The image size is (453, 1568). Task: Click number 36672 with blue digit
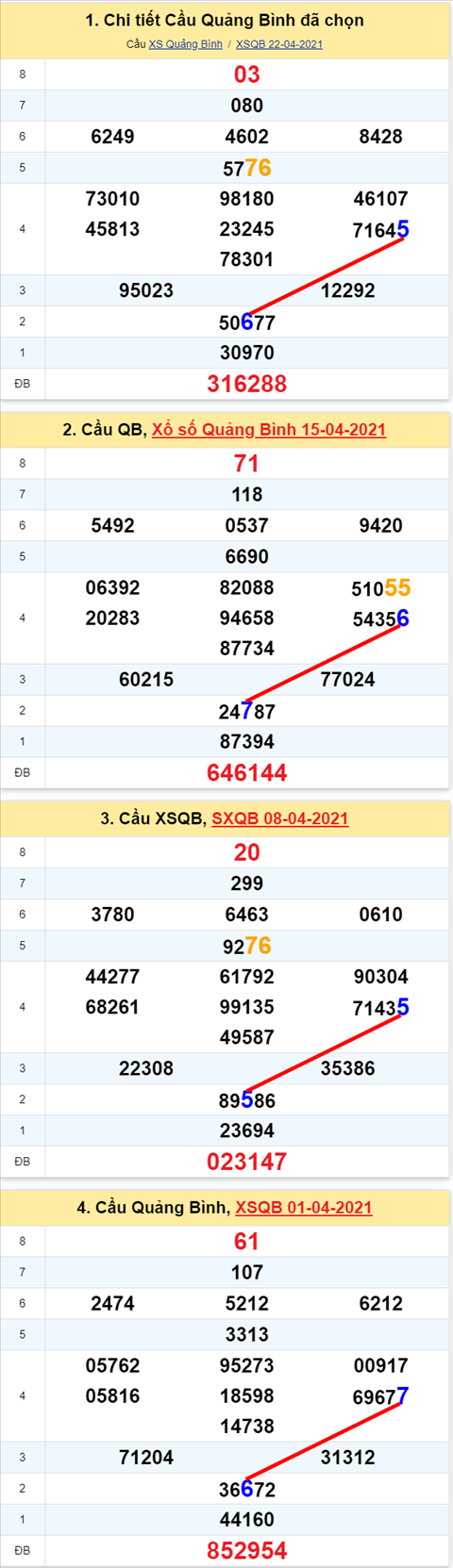[x=247, y=1490]
